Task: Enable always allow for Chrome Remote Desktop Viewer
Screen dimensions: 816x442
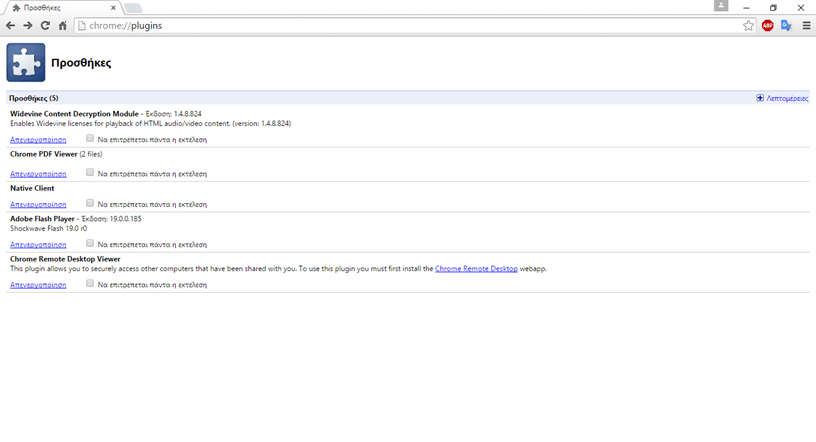Action: point(90,283)
